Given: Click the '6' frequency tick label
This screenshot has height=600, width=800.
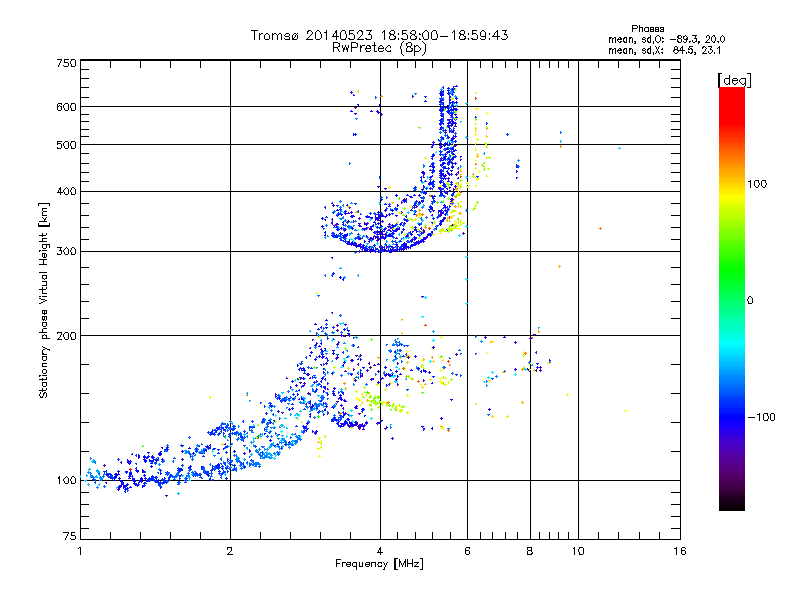Looking at the screenshot, I should point(467,551).
